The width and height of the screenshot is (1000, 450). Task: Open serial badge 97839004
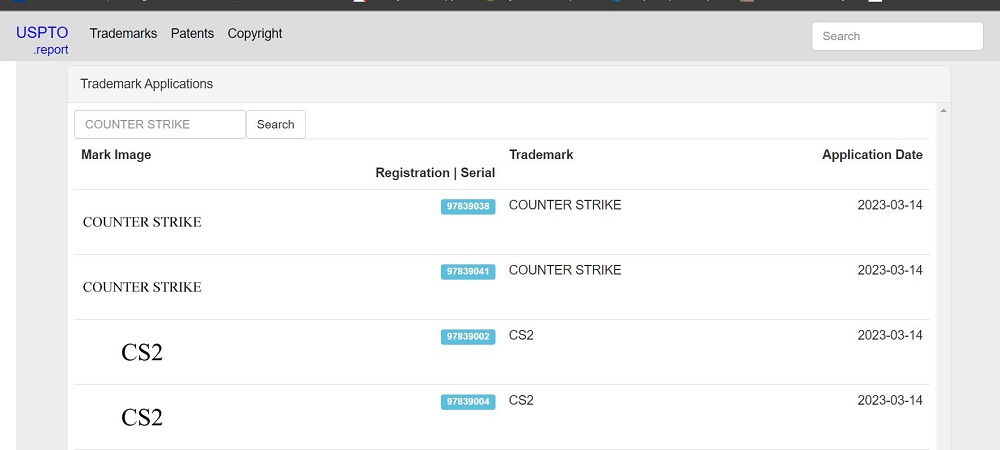coord(467,402)
